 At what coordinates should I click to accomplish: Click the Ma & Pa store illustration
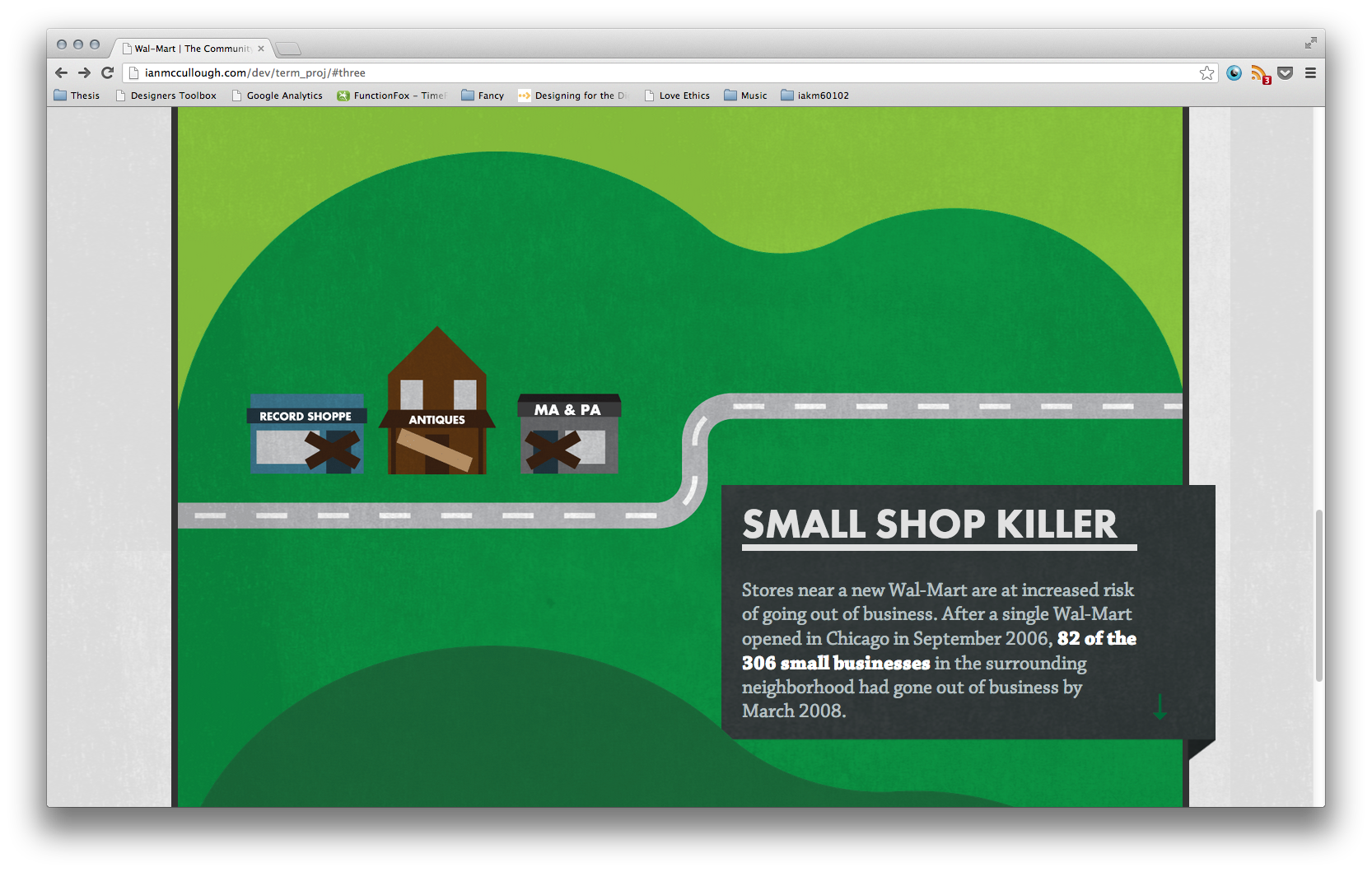coord(569,434)
